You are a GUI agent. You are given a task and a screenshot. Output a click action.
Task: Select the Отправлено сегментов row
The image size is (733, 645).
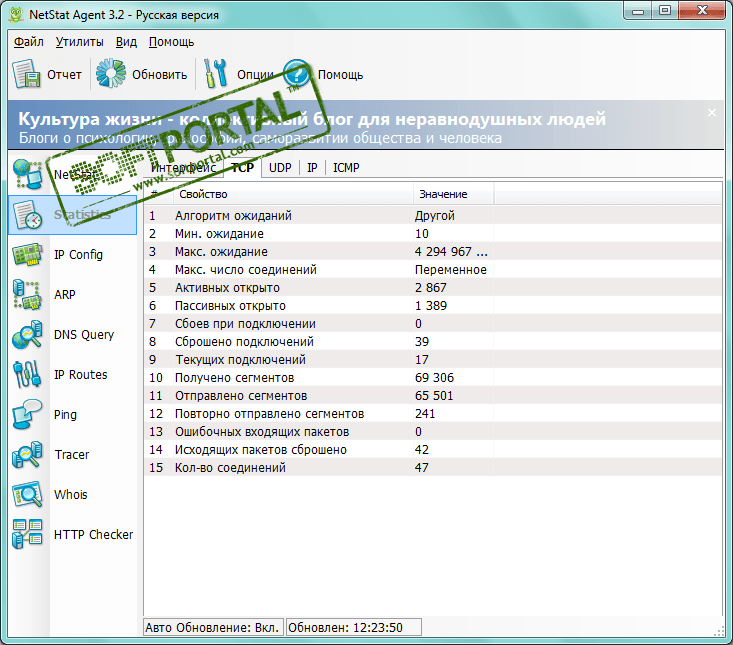(x=433, y=395)
